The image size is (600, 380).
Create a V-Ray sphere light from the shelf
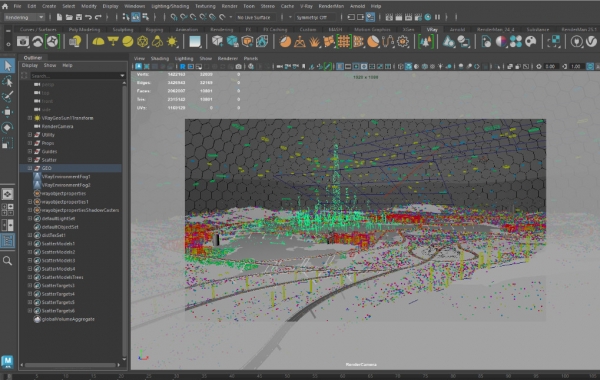[x=127, y=42]
